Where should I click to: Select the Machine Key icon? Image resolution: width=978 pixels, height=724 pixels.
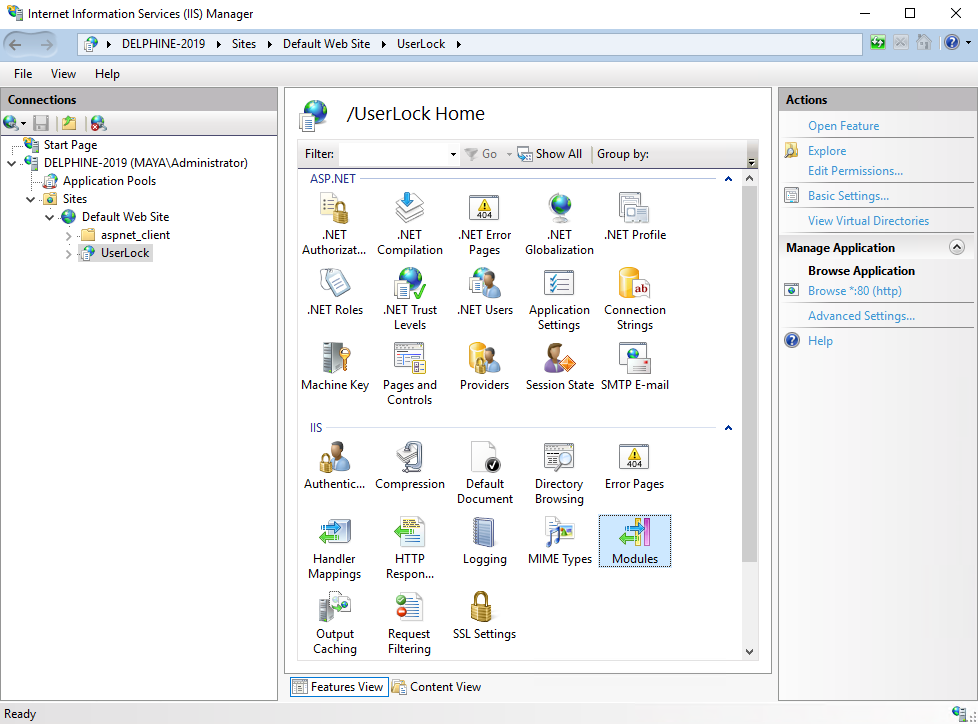[x=335, y=359]
